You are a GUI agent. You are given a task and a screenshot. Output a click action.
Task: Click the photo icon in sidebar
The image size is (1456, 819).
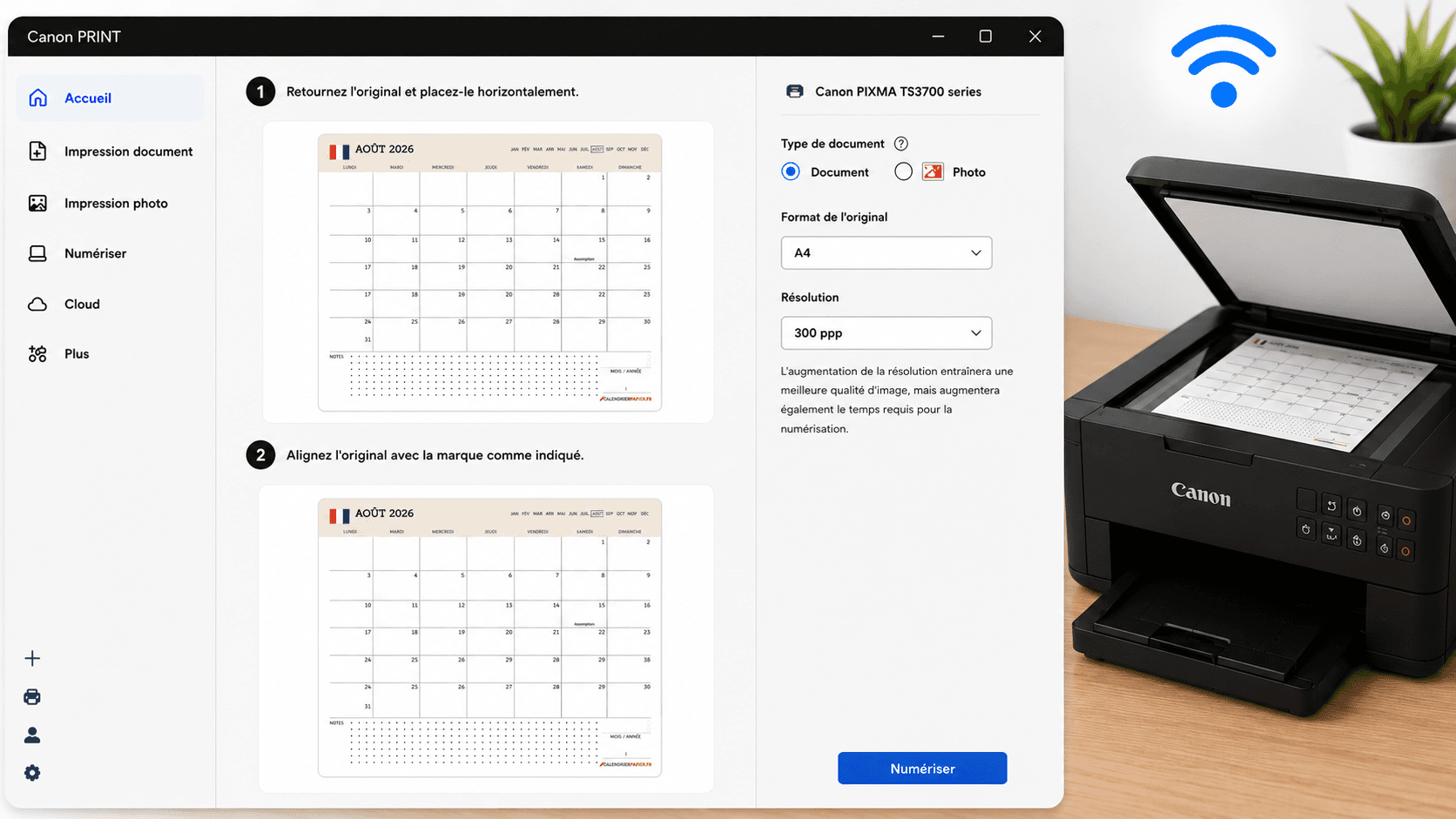pos(37,203)
